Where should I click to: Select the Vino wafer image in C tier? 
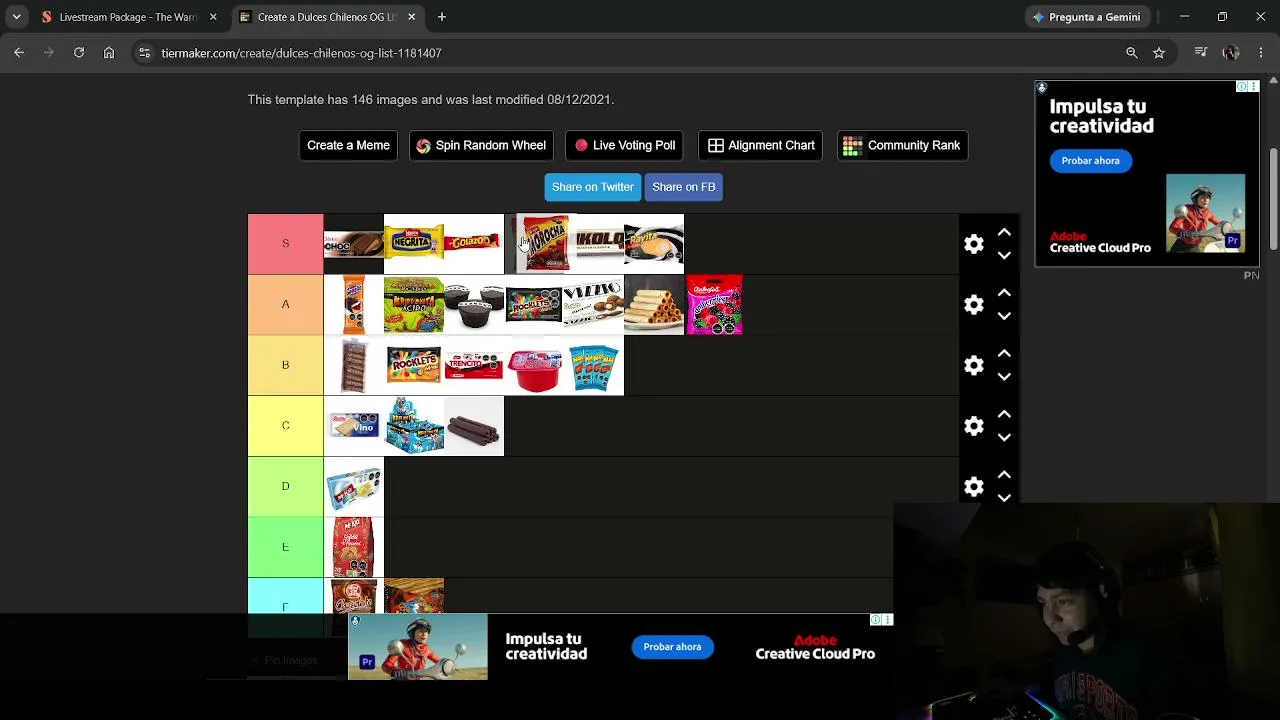pos(354,426)
